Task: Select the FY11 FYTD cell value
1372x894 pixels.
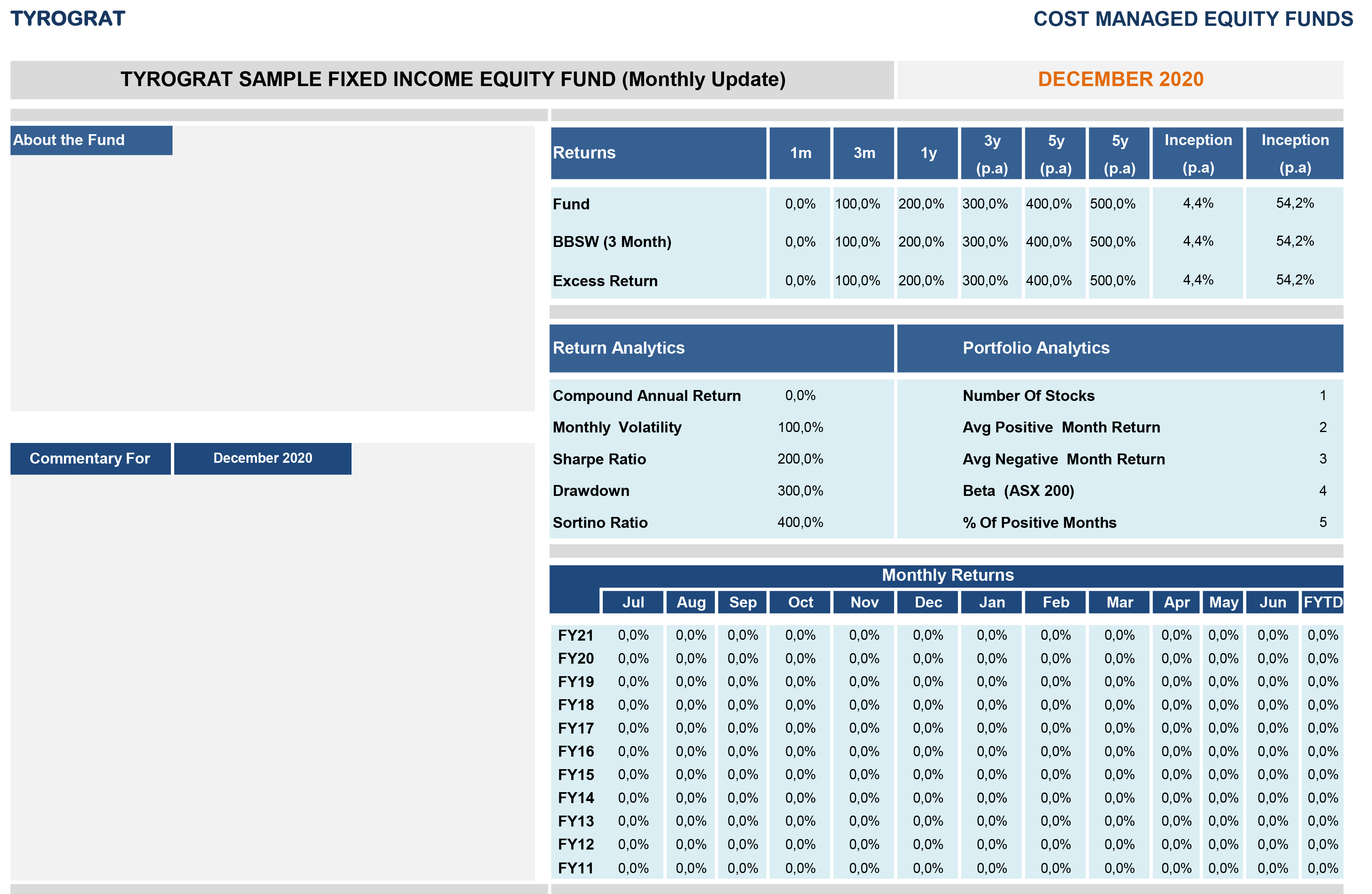Action: tap(1323, 868)
